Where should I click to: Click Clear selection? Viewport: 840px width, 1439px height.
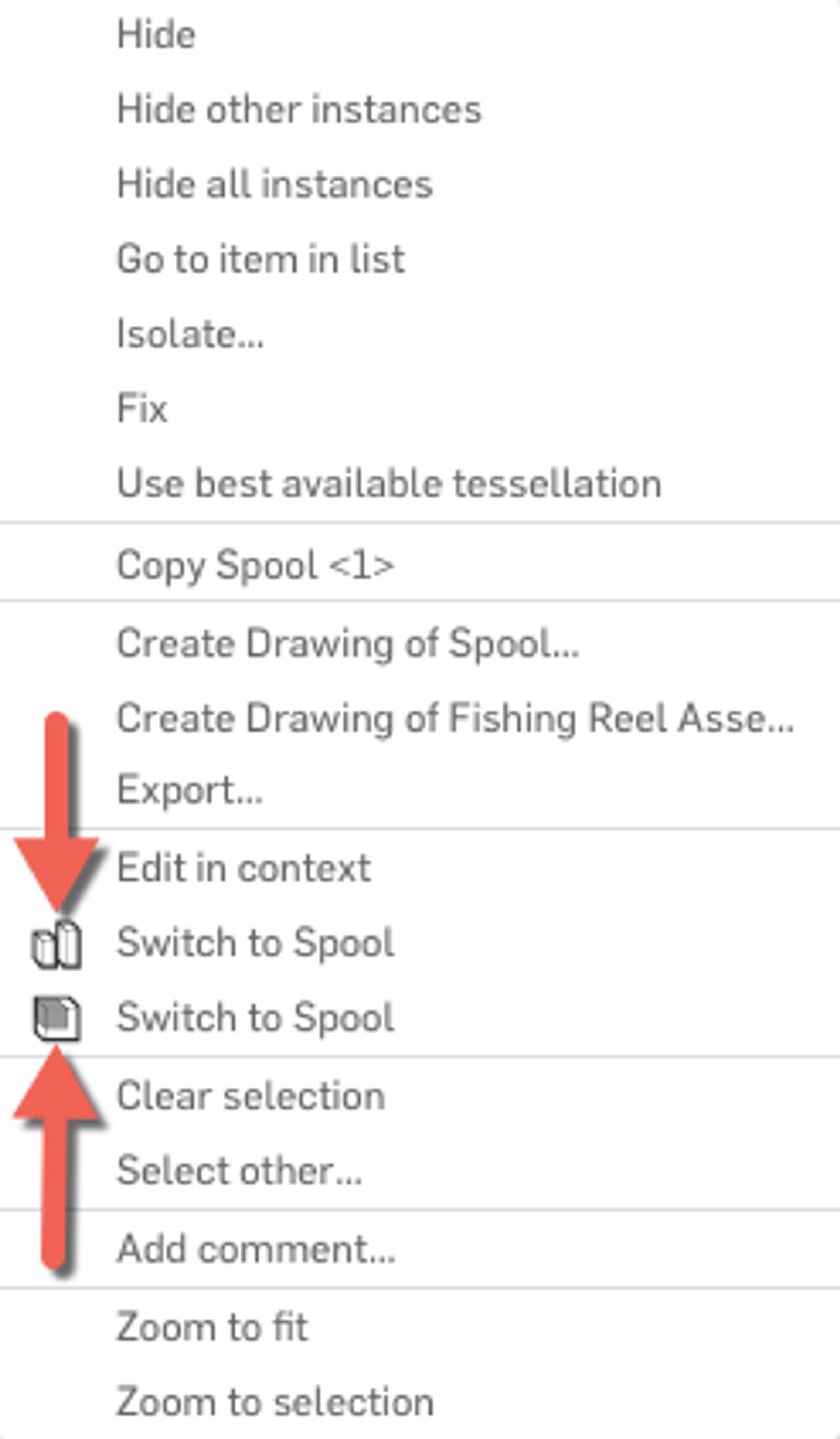250,1097
